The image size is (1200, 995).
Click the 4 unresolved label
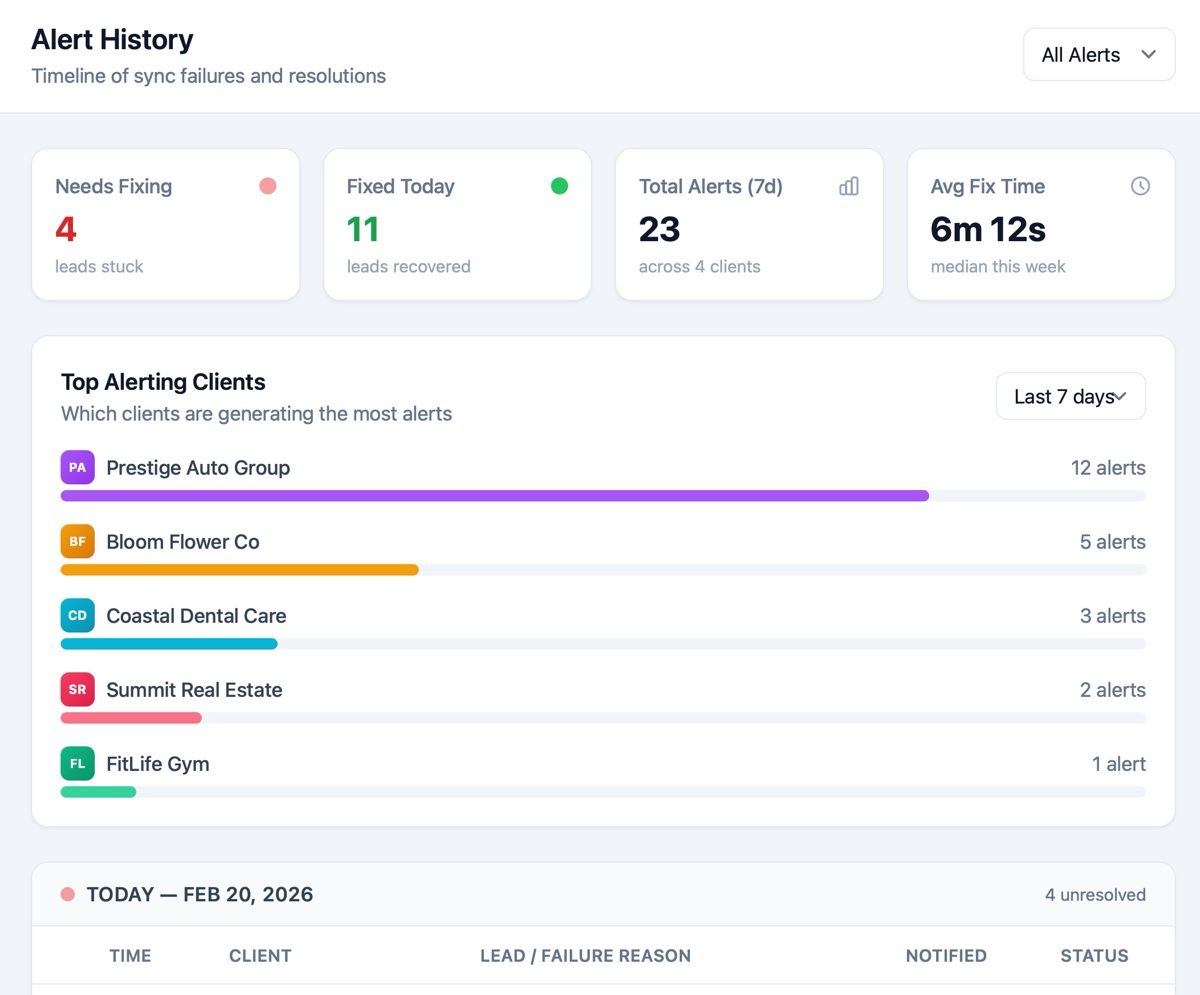(x=1095, y=894)
